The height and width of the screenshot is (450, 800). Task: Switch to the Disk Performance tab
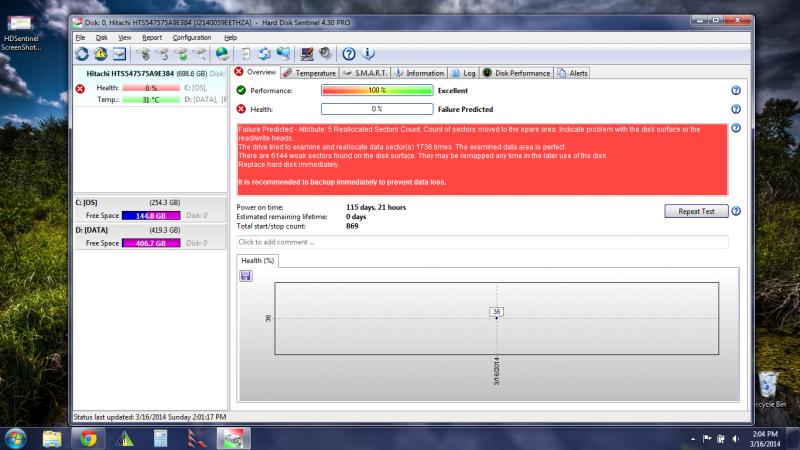tap(516, 73)
